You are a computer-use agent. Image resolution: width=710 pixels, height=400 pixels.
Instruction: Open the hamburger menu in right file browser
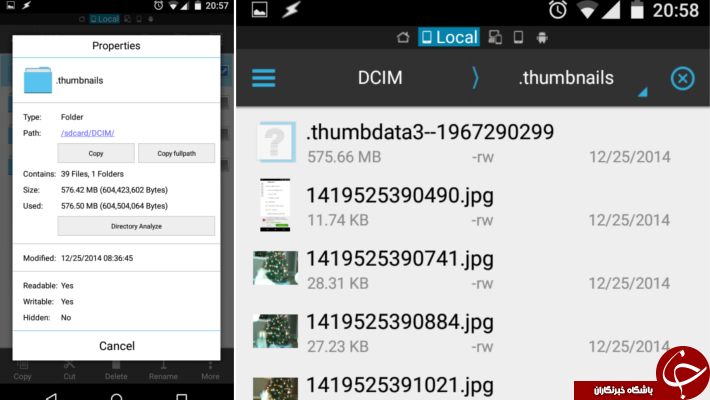[264, 78]
